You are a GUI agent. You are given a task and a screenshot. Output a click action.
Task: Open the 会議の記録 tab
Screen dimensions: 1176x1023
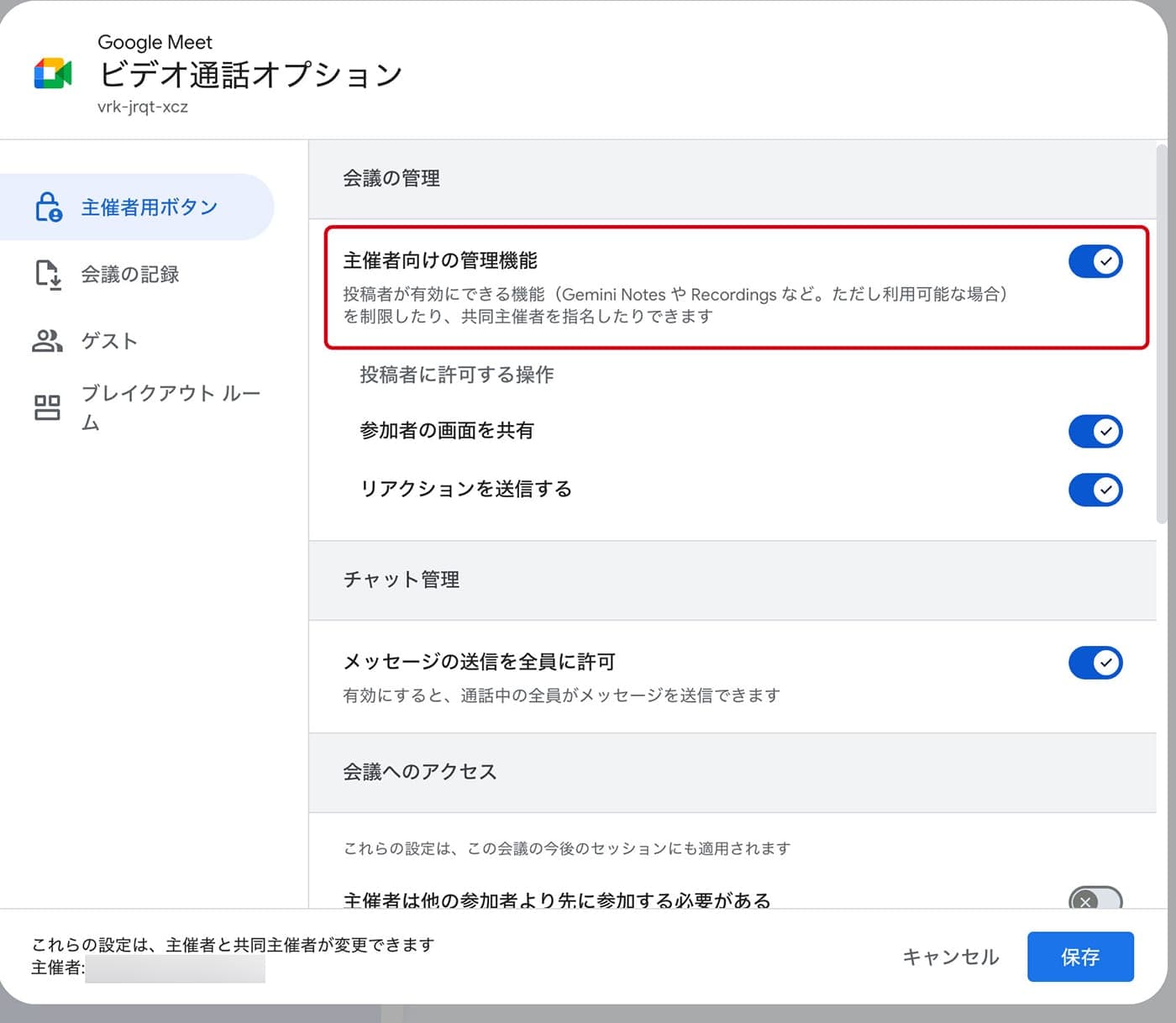129,275
